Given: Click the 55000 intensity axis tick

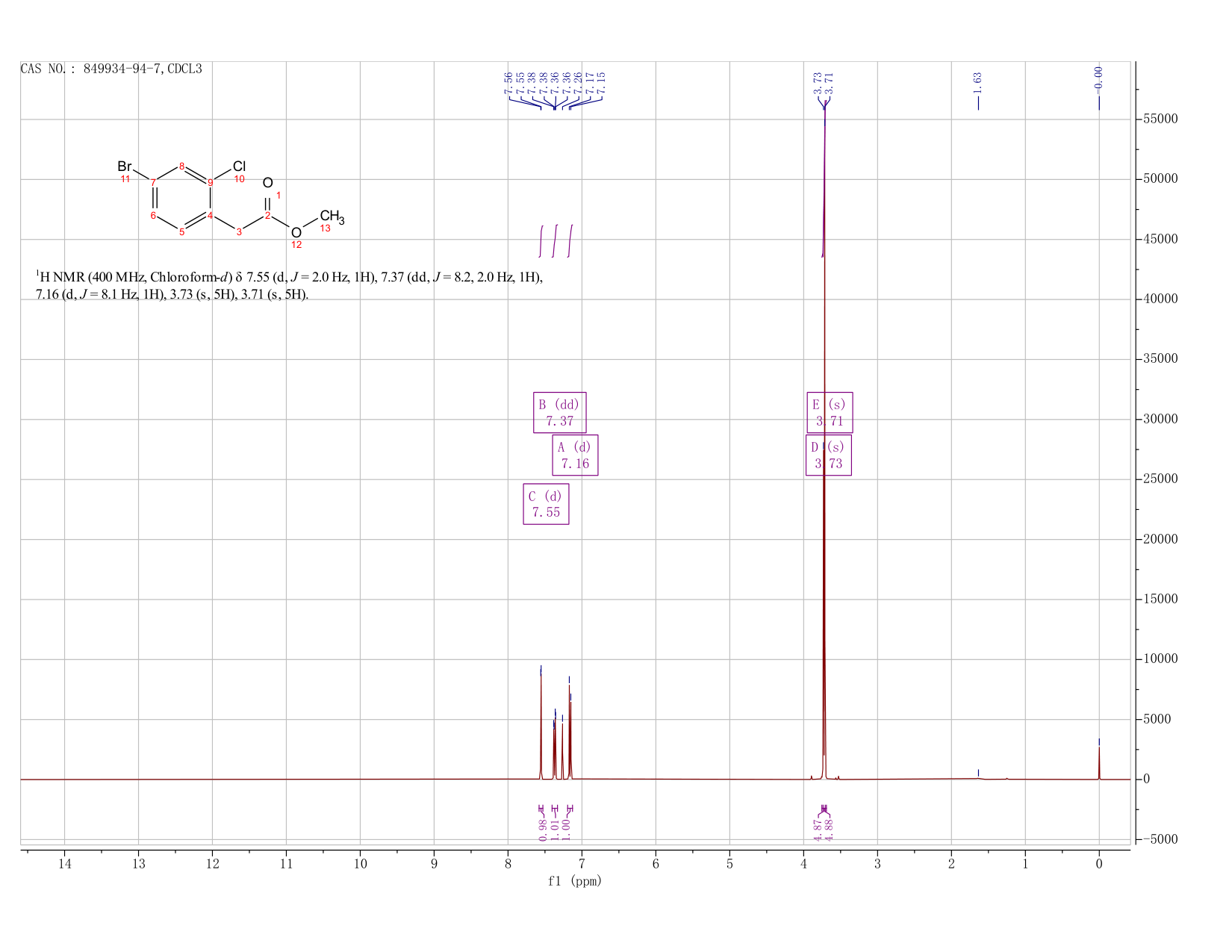Looking at the screenshot, I should coord(1160,119).
